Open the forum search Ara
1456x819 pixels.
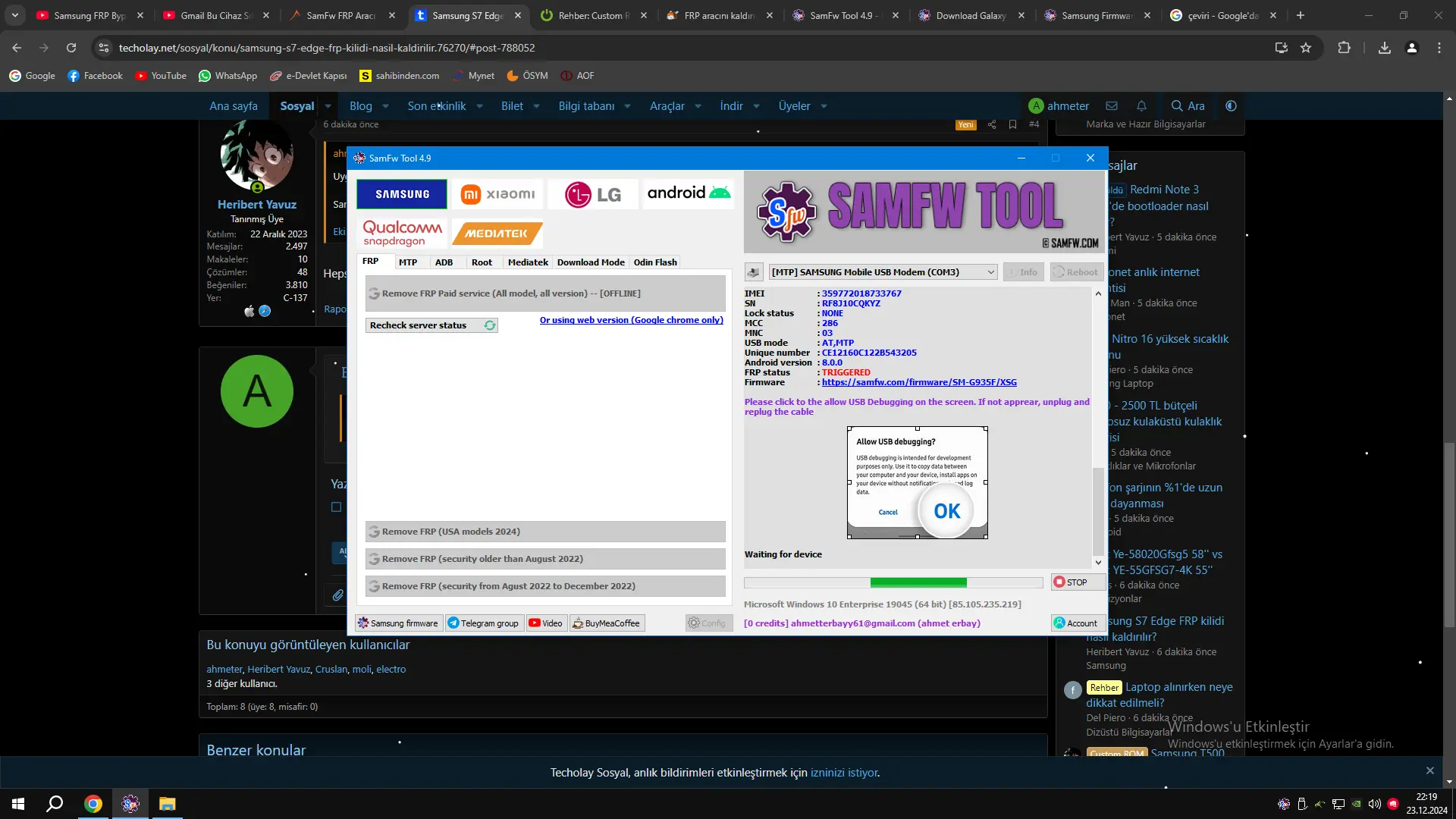click(x=1188, y=106)
